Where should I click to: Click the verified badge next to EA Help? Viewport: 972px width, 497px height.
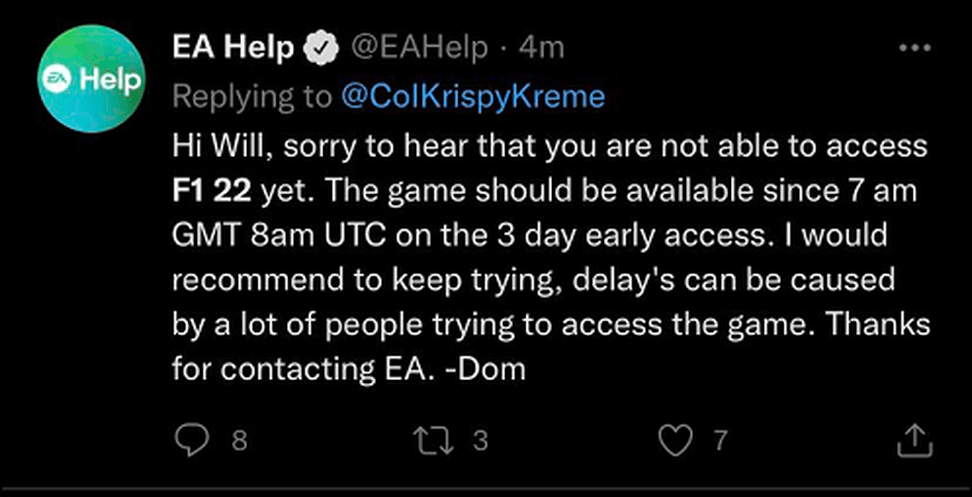click(x=320, y=49)
